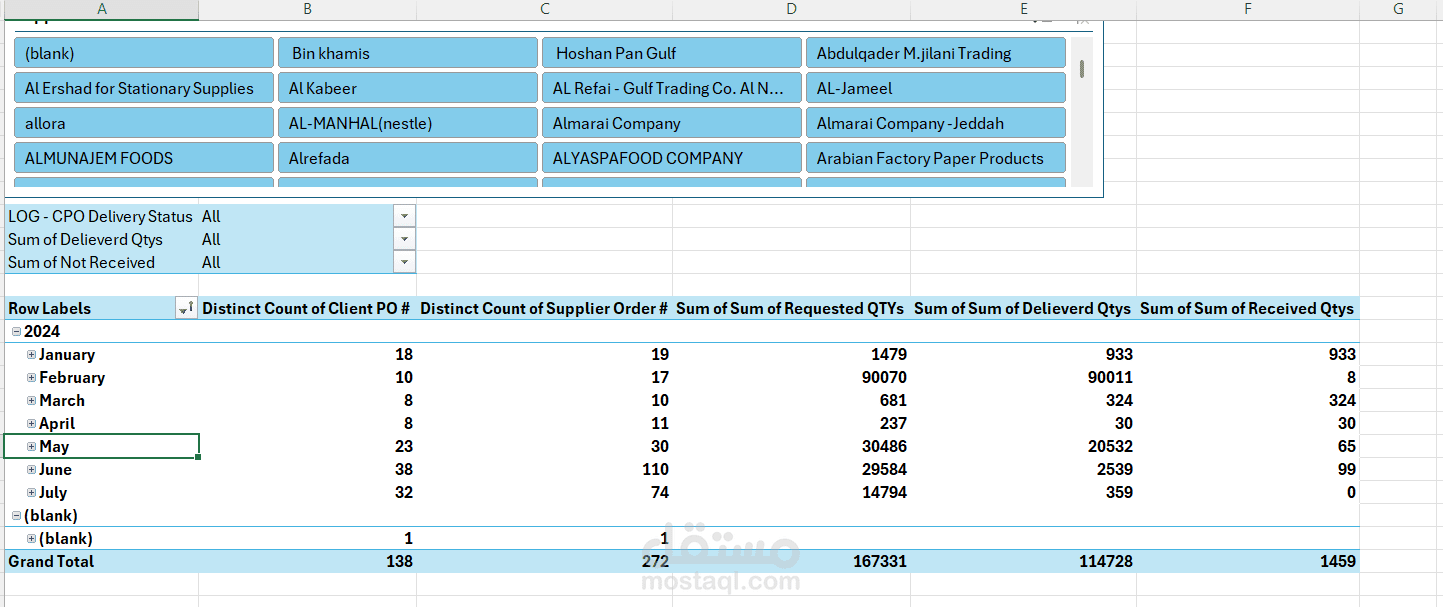Screen dimensions: 1443x607
Task: Expand the nested (blank) row
Action: click(31, 539)
